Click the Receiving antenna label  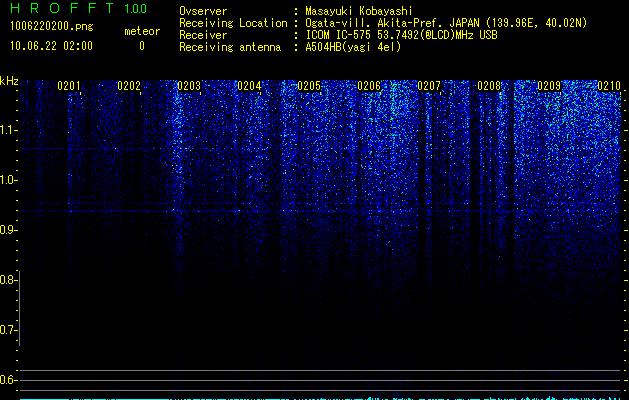point(230,47)
